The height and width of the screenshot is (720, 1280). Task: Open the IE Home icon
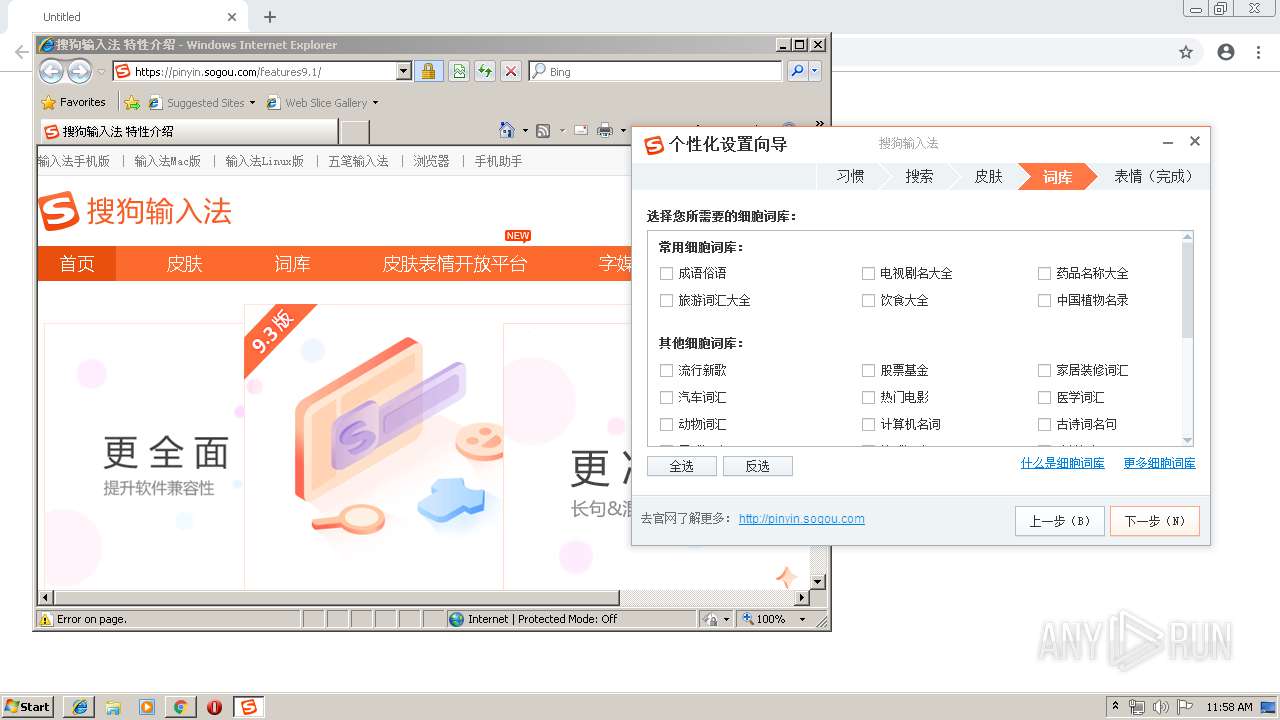507,130
